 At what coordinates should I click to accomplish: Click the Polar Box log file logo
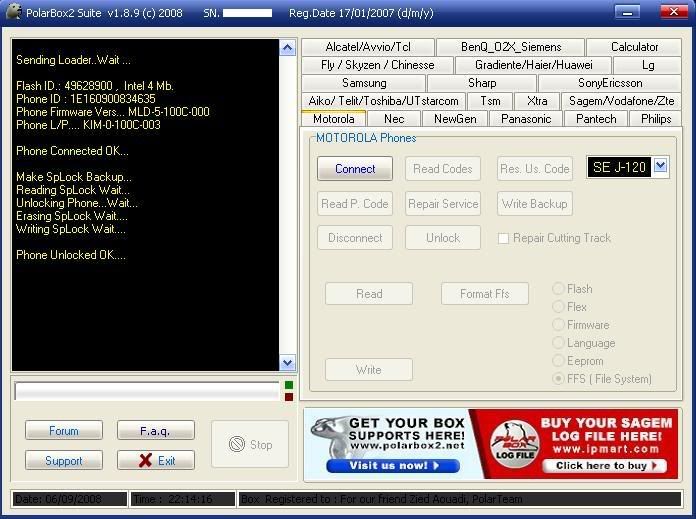click(515, 444)
